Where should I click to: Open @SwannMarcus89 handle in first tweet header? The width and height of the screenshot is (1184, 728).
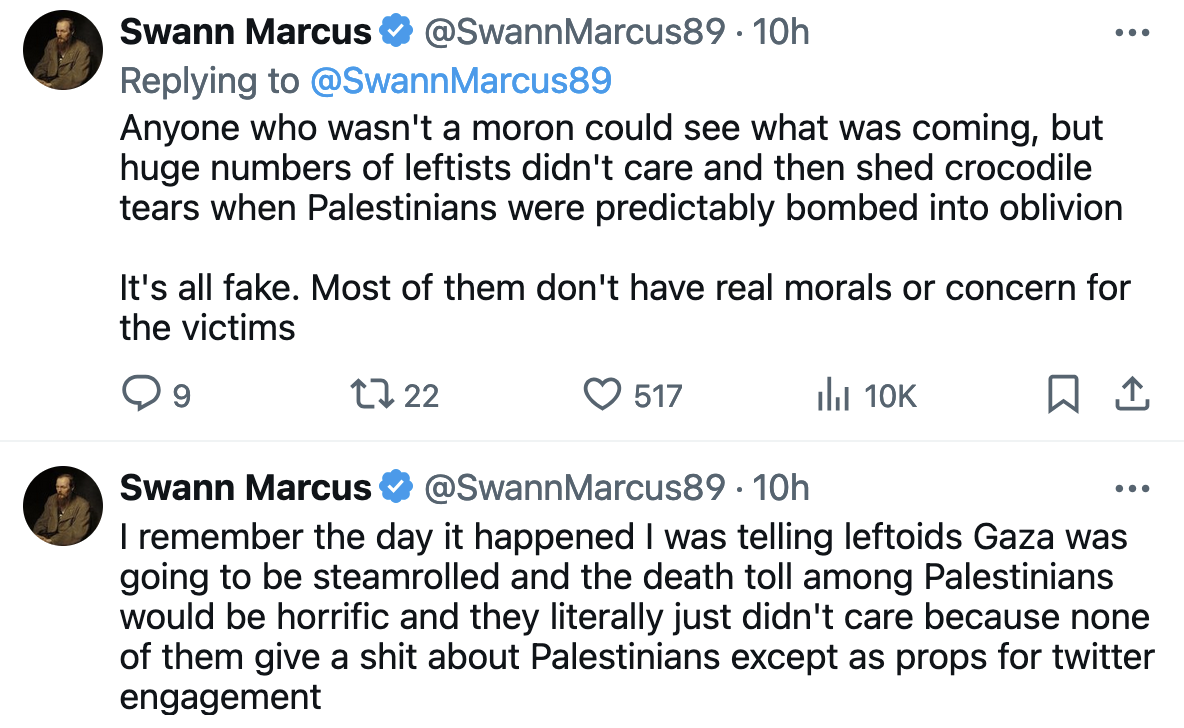pyautogui.click(x=574, y=32)
